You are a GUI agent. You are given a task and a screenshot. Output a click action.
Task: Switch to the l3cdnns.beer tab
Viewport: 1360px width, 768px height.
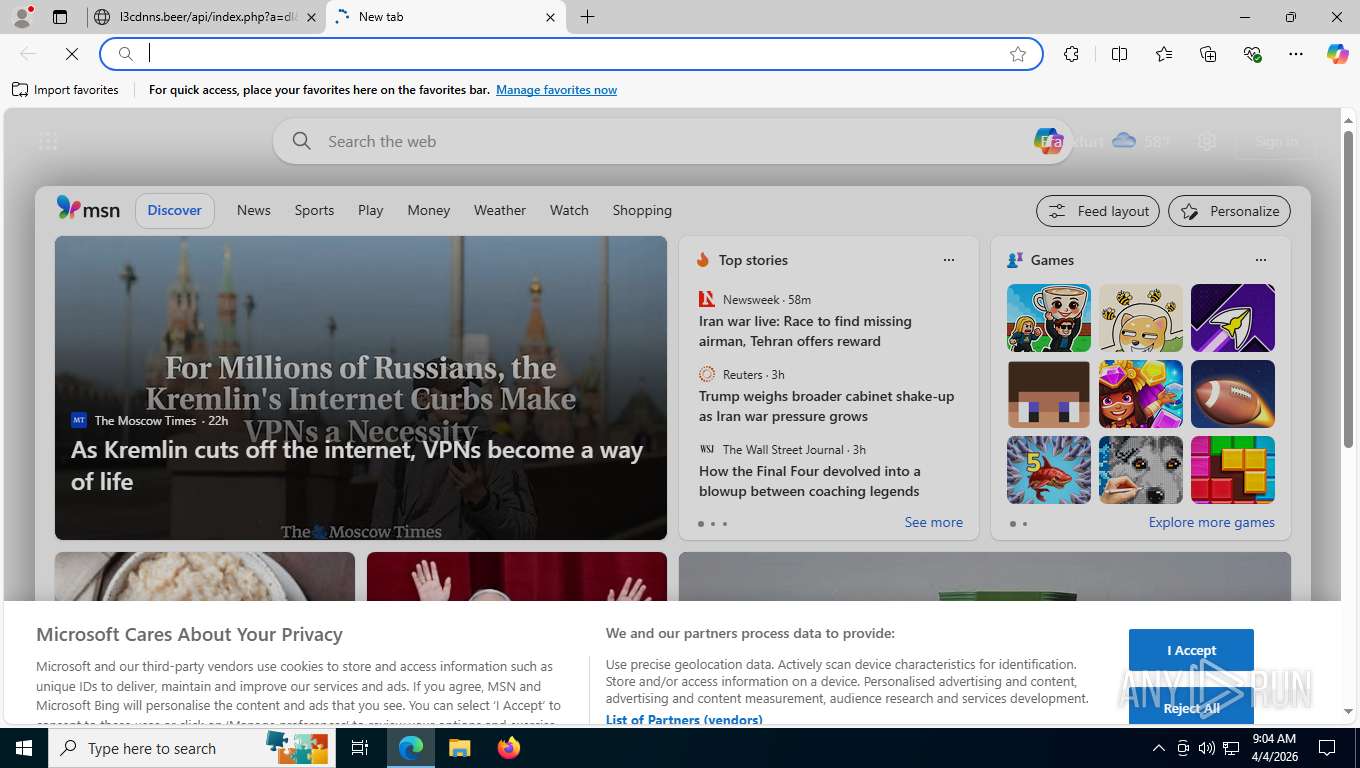coord(204,17)
